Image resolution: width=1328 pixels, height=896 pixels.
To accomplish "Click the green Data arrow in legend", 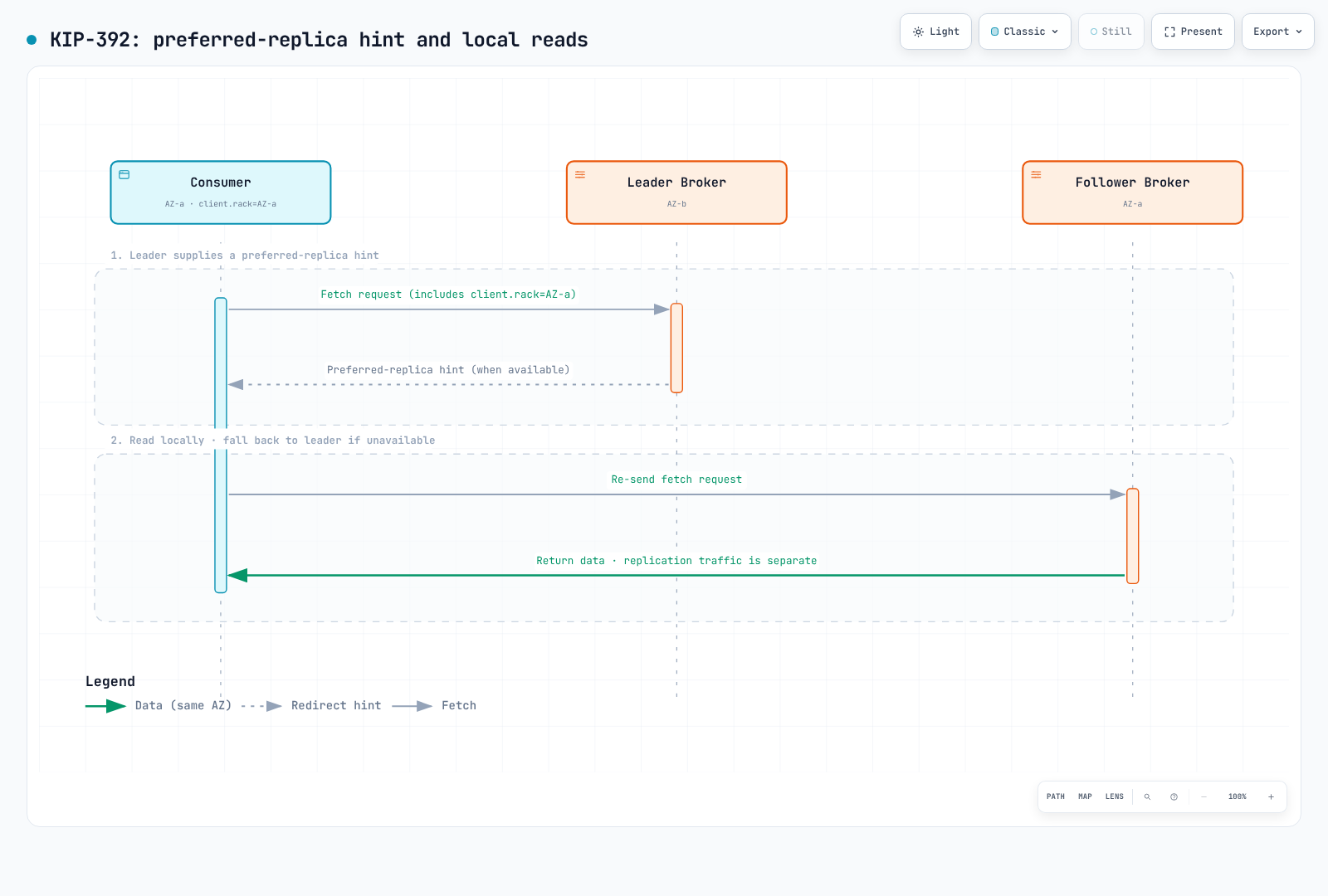I will tap(105, 706).
